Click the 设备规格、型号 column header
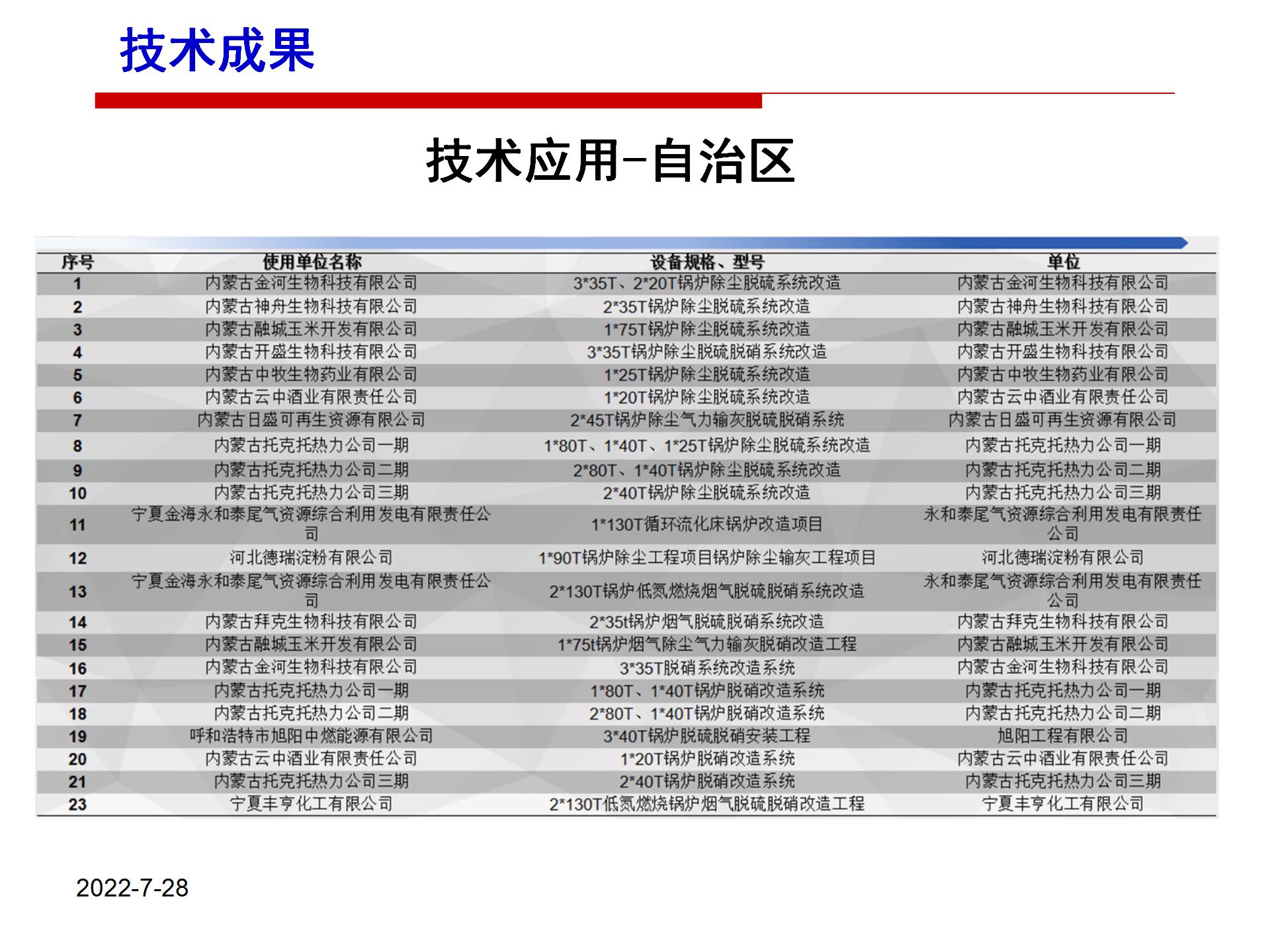 [707, 262]
